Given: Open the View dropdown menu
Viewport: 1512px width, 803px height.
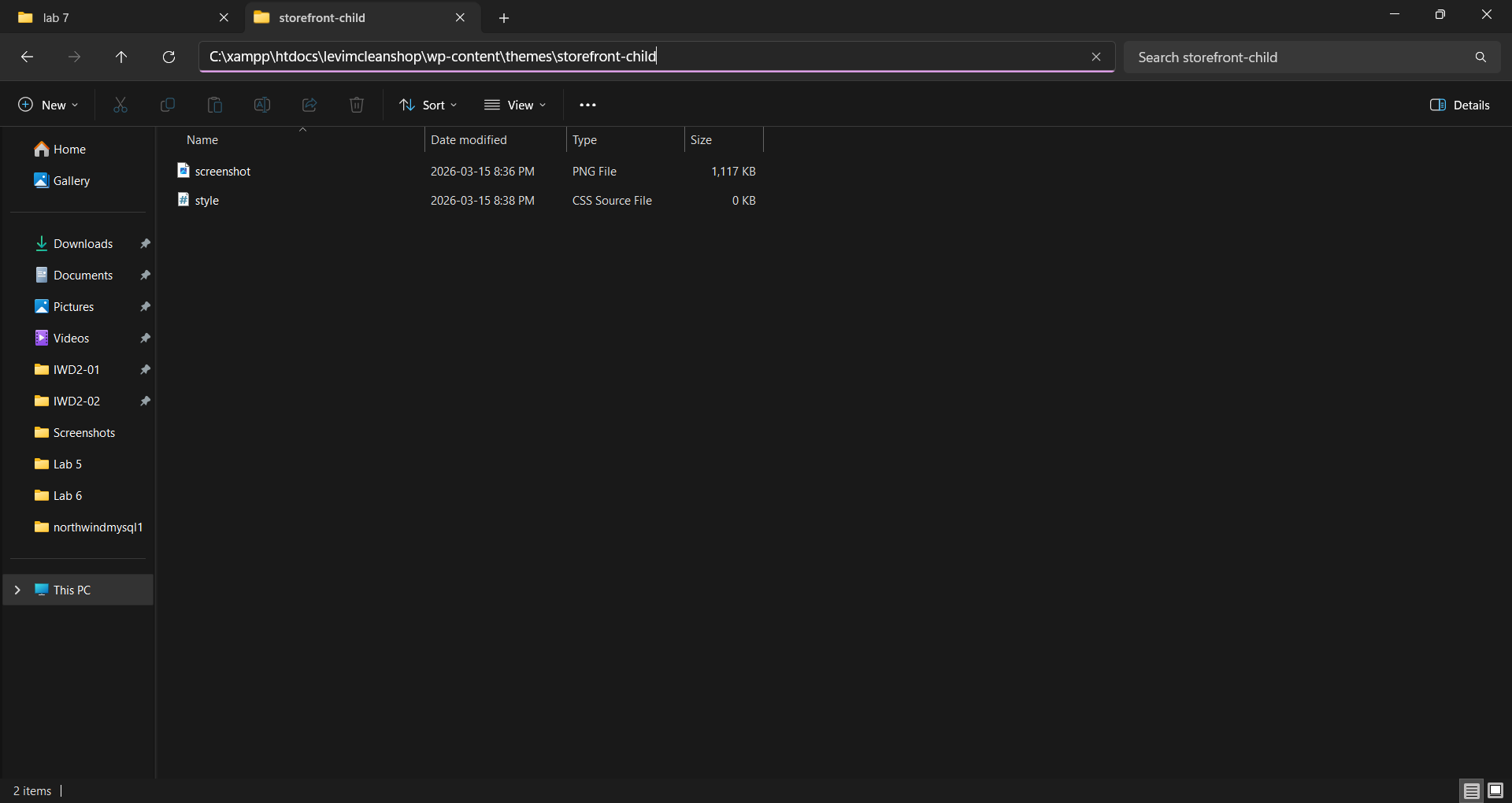Looking at the screenshot, I should 515,105.
